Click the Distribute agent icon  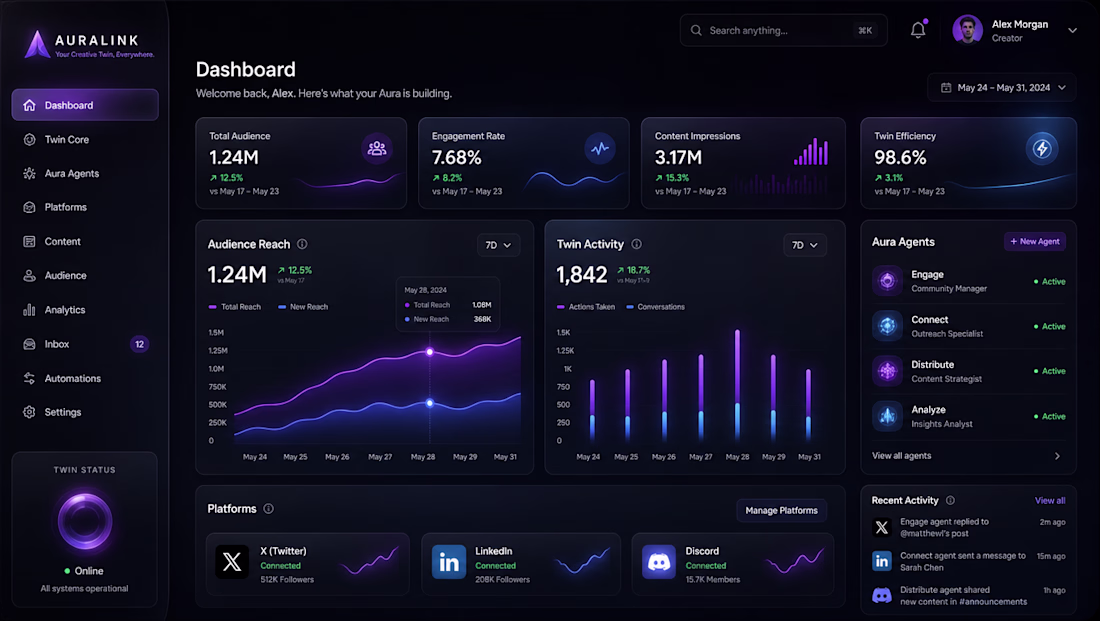click(x=887, y=371)
